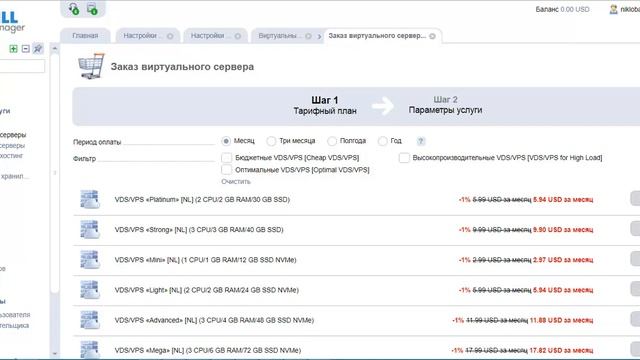Select the Месяц payment period
Screen dimensions: 640x360
pyautogui.click(x=226, y=141)
